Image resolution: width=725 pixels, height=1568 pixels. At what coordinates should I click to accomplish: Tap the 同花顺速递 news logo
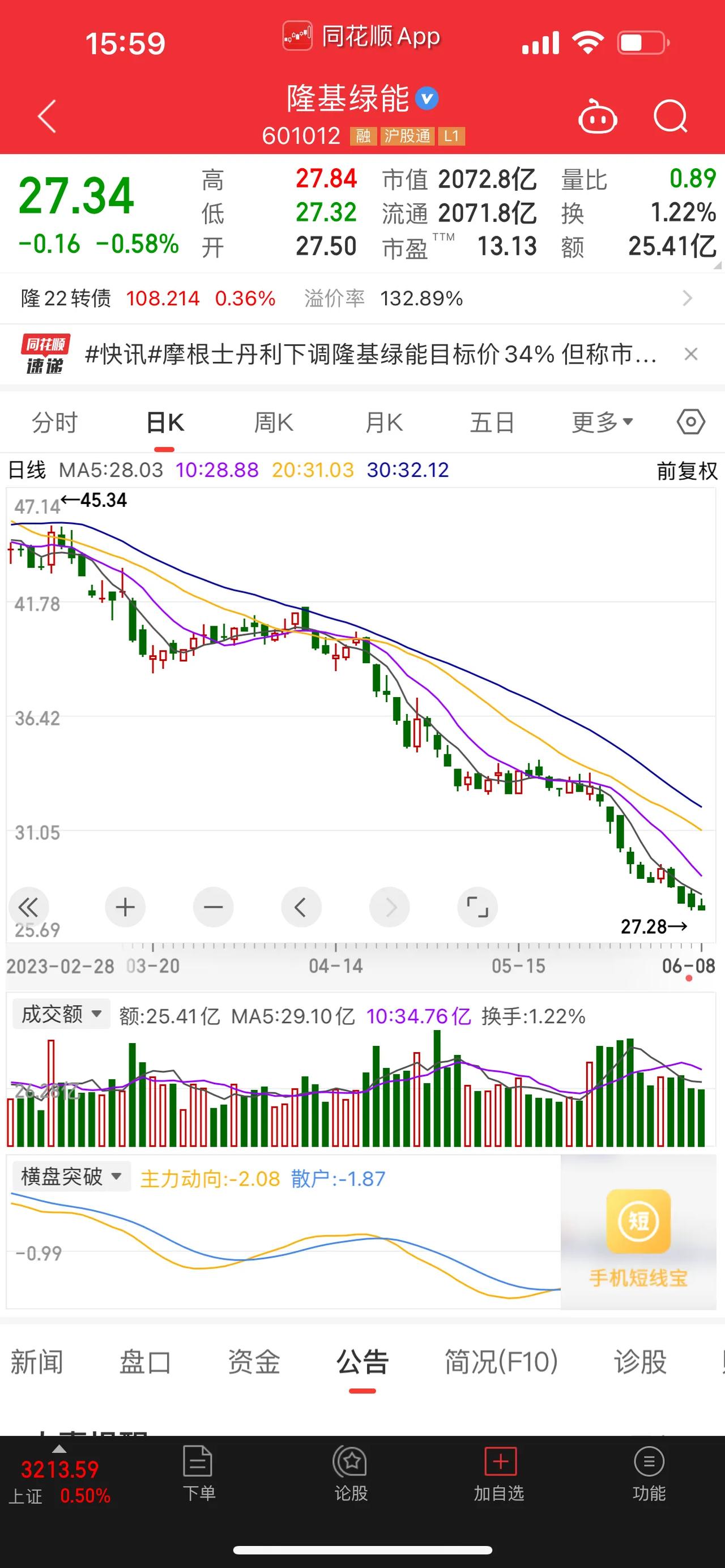point(45,354)
